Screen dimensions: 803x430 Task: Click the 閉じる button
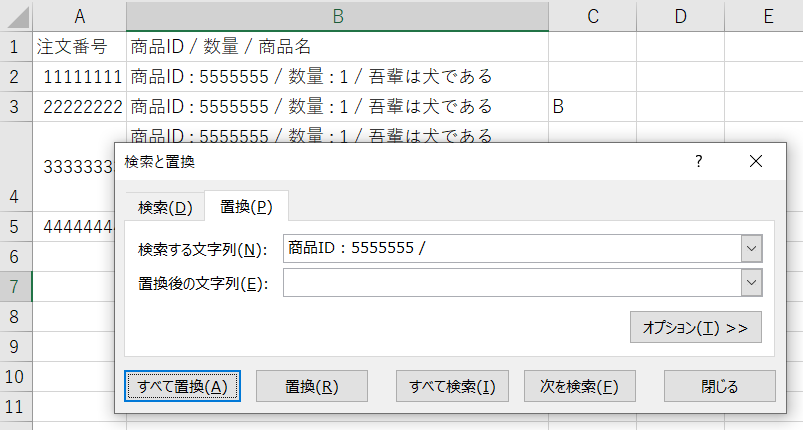click(720, 386)
